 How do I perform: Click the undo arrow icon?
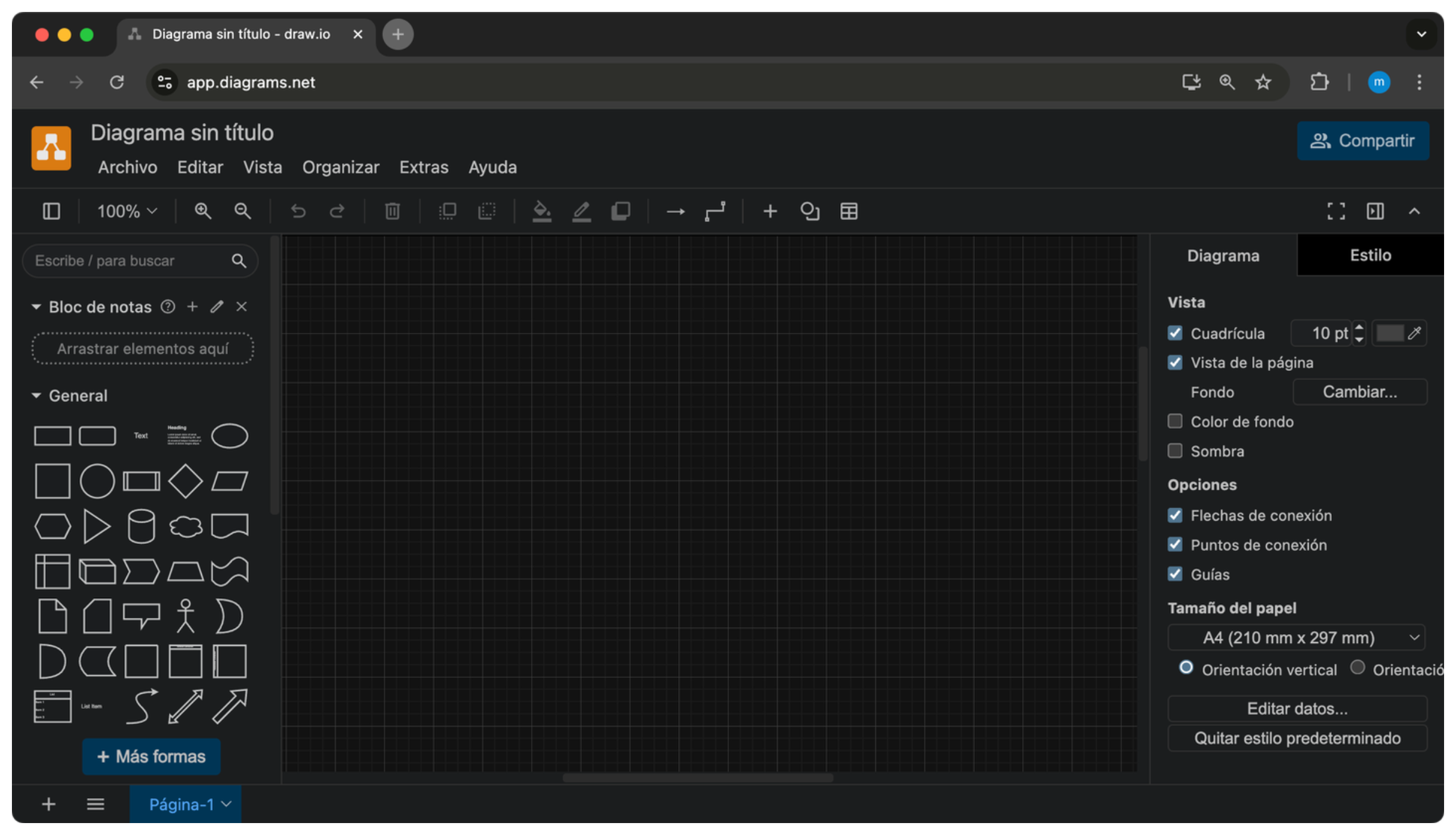click(298, 211)
